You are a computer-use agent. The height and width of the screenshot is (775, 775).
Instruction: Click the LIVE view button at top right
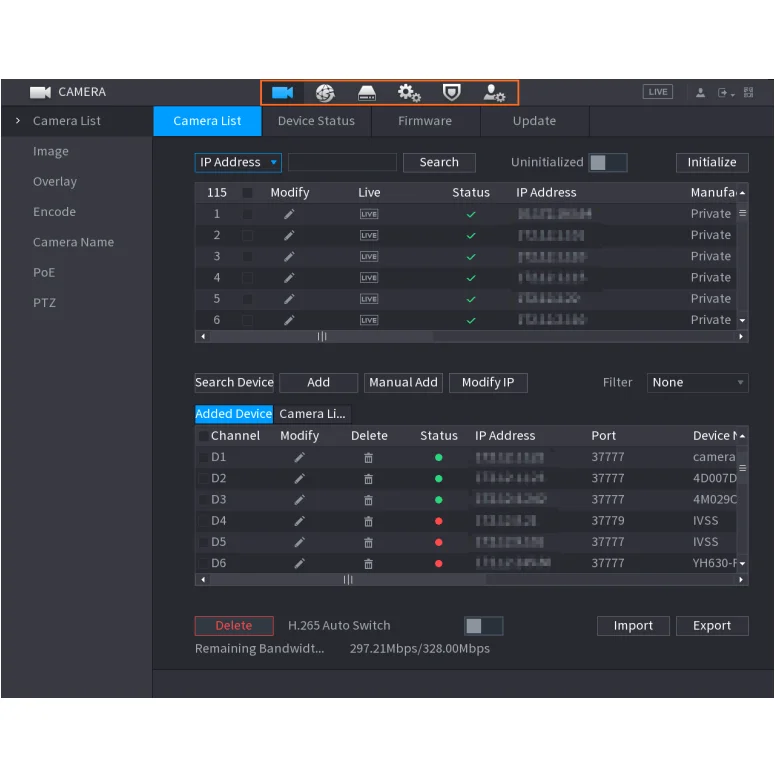click(657, 92)
